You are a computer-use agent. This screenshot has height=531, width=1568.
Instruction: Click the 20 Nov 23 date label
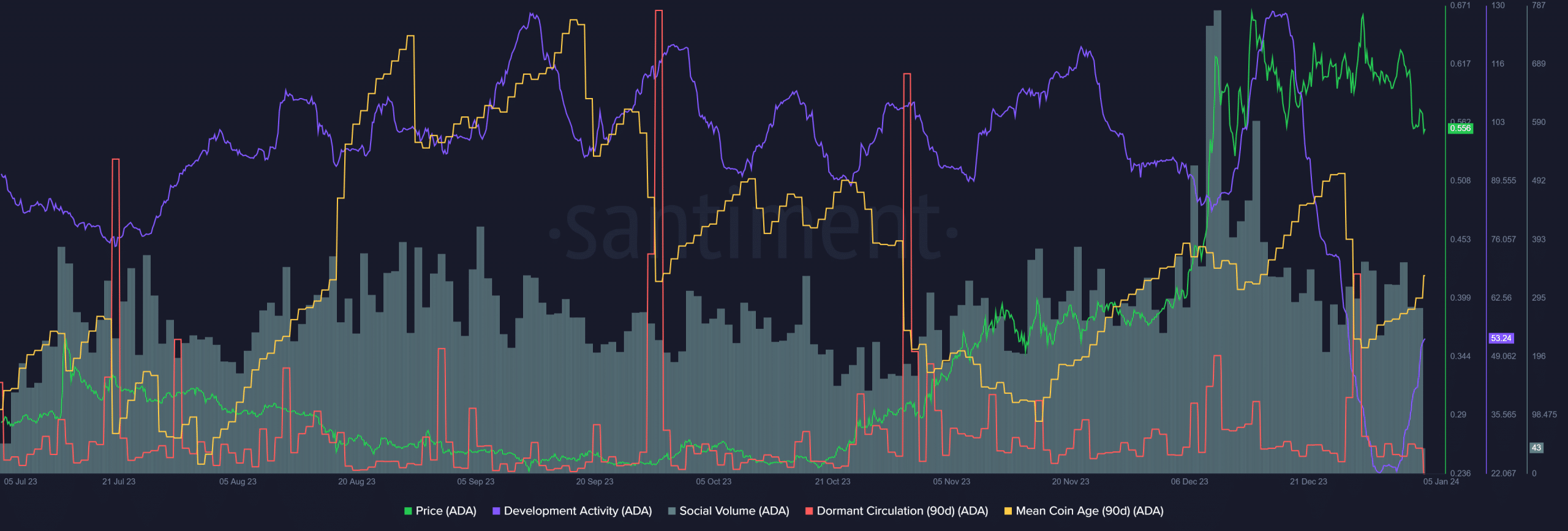(1071, 481)
